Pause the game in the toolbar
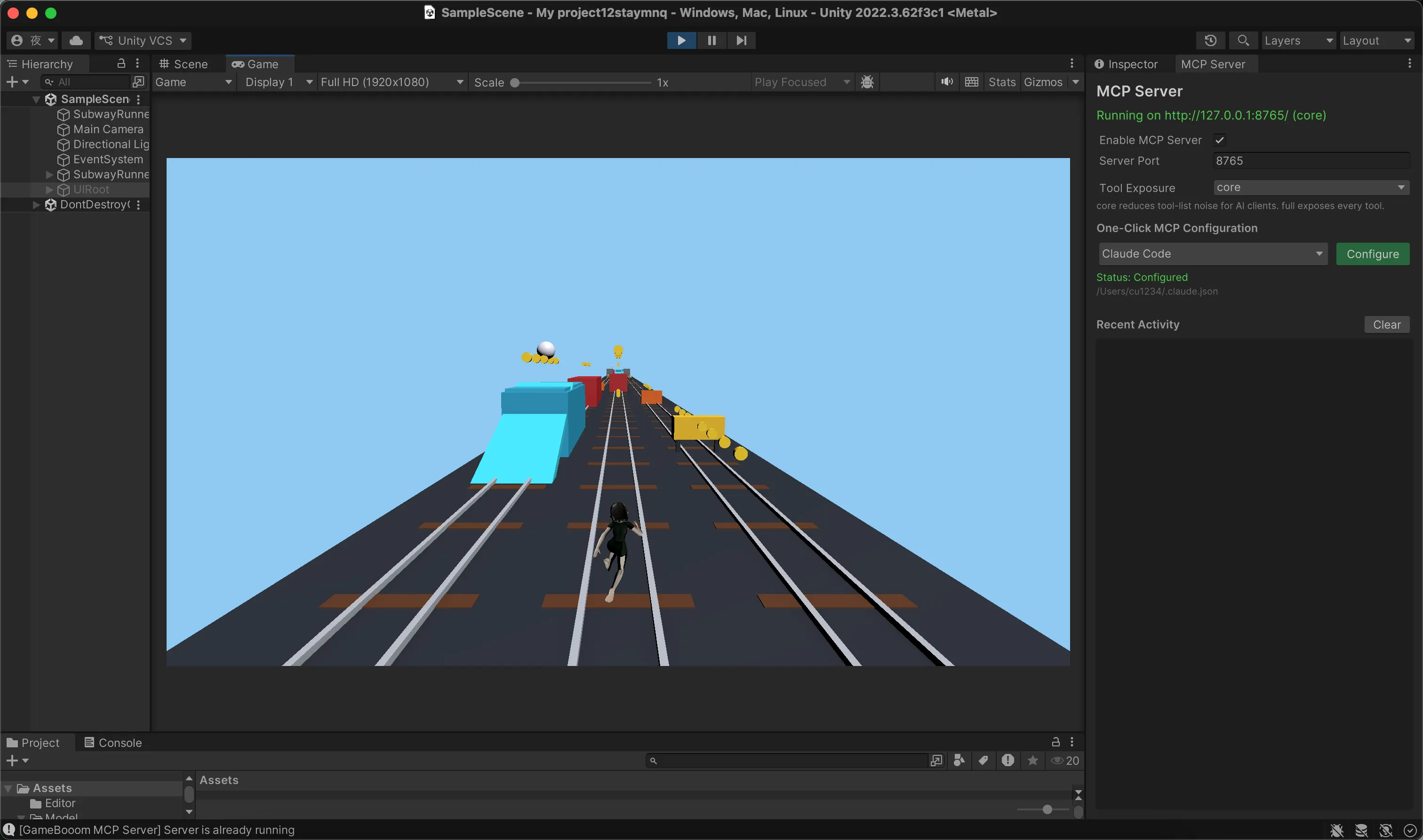 coord(711,40)
